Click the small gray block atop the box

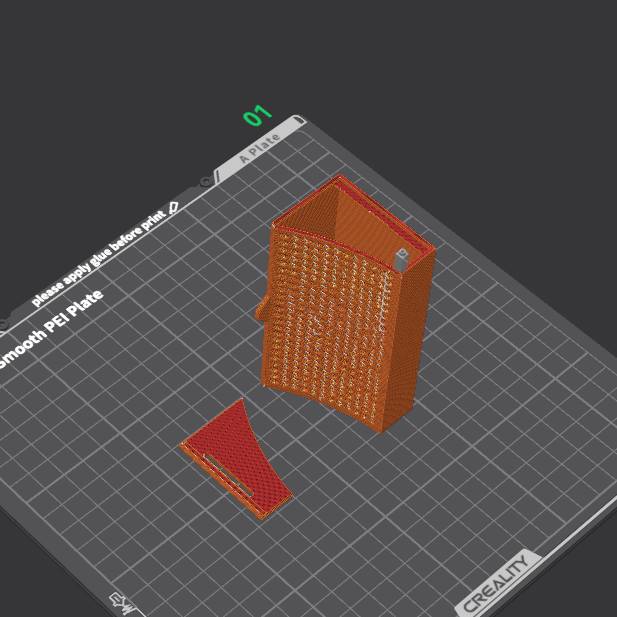coord(402,259)
